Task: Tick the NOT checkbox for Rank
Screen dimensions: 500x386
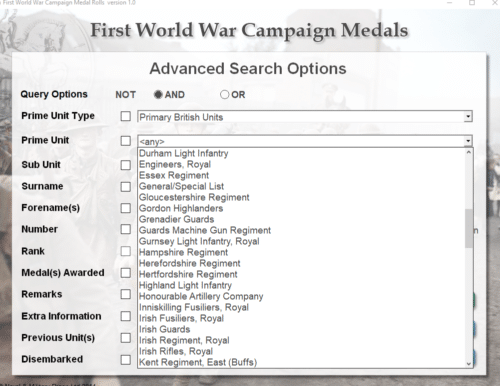Action: click(x=126, y=251)
